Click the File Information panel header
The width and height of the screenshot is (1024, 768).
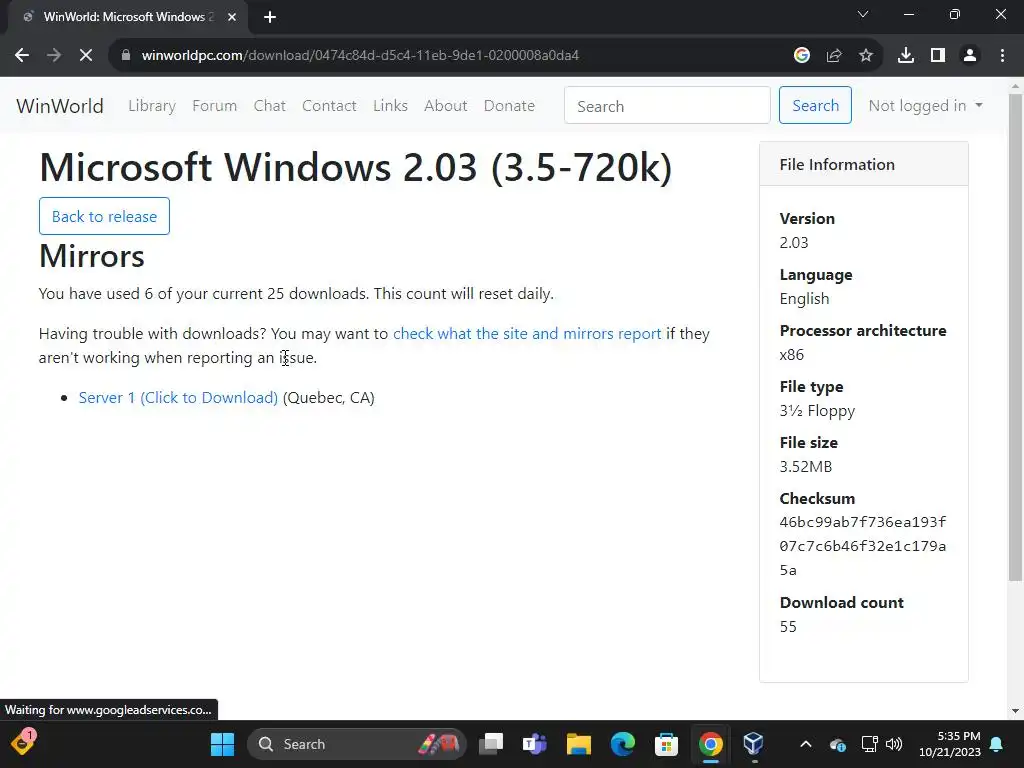click(x=864, y=165)
